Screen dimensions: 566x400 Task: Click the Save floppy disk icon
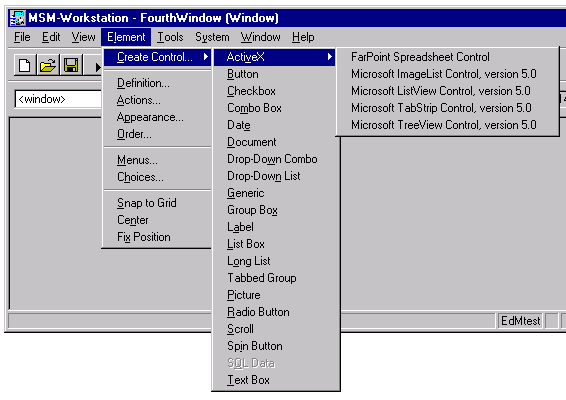click(71, 65)
